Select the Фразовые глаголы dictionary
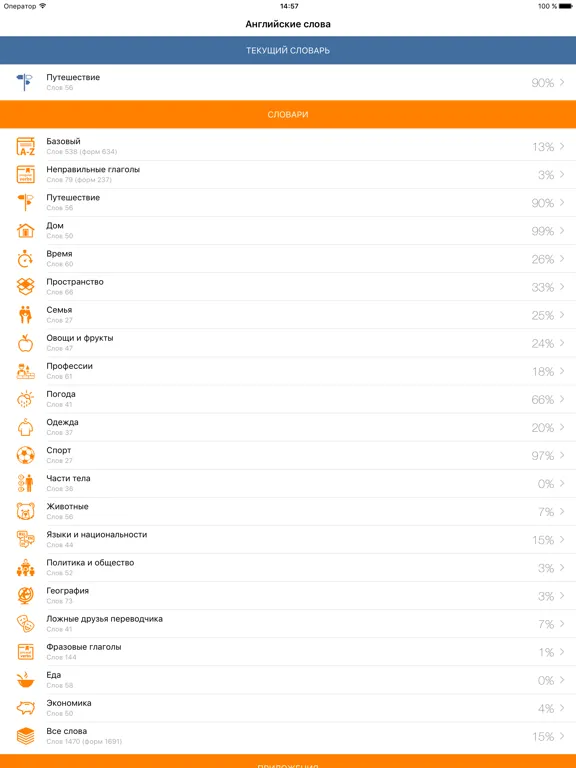 pyautogui.click(x=288, y=652)
